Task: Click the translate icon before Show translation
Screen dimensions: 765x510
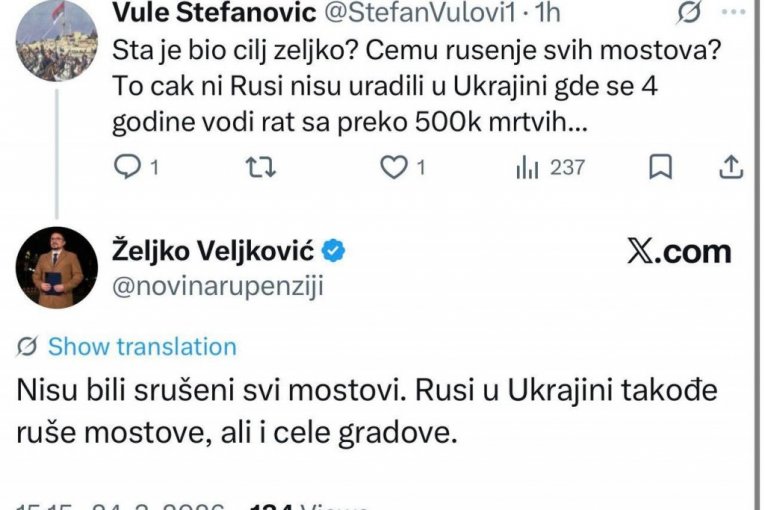Action: tap(29, 347)
